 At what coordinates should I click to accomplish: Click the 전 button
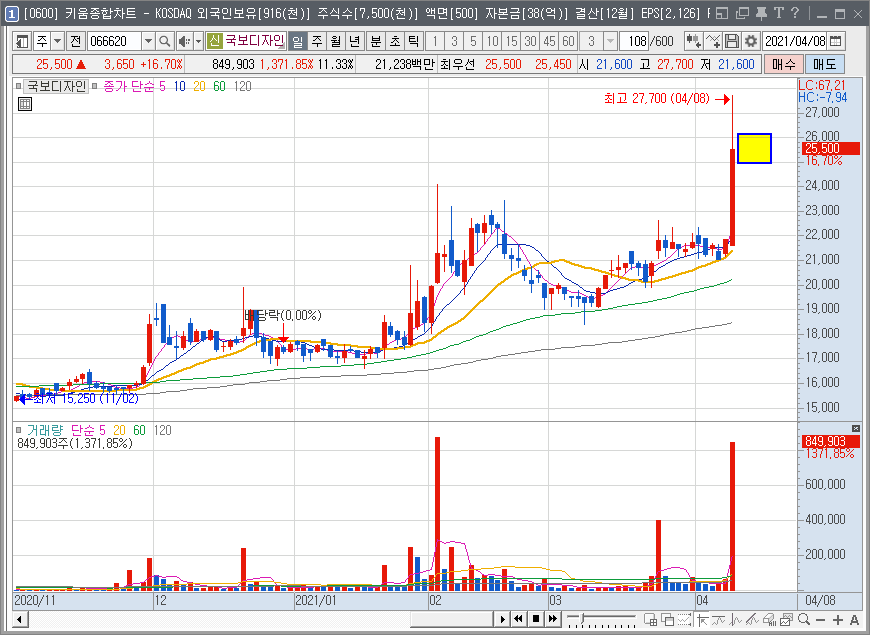[x=76, y=41]
